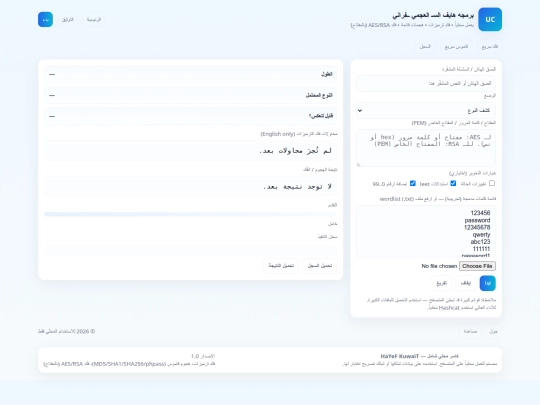Screen dimensions: 540x405
Task: Switch to the قاموس سريع tab
Action: tap(456, 46)
